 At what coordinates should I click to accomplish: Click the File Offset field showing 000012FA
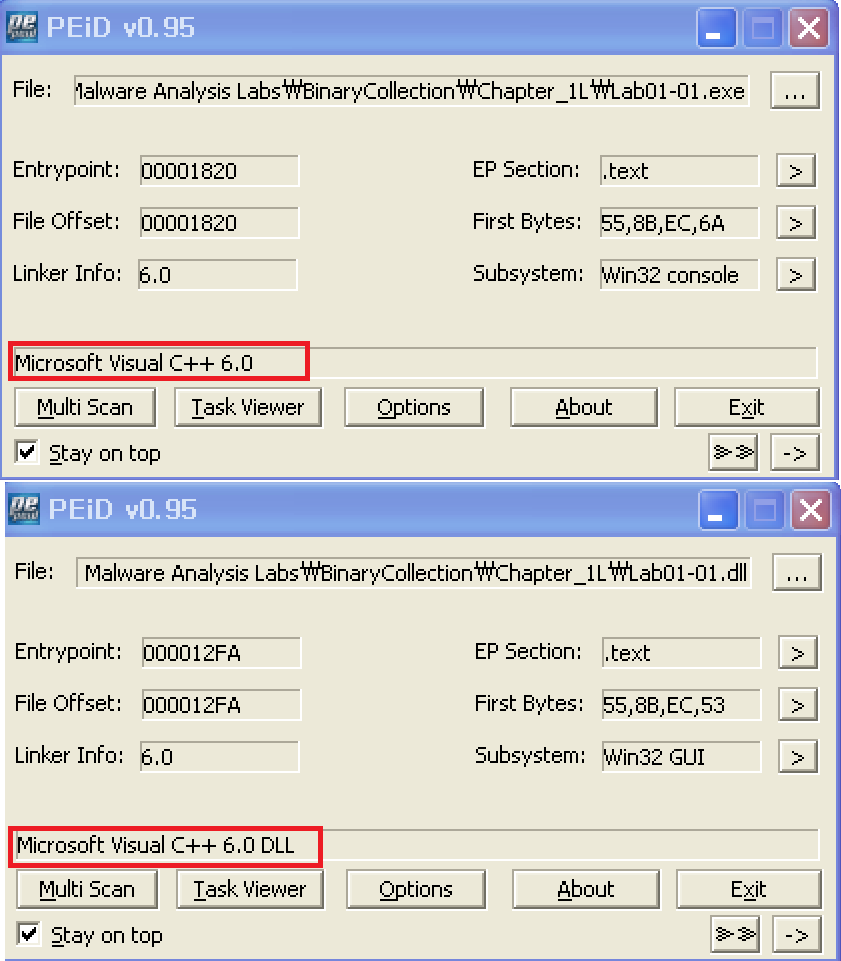221,705
